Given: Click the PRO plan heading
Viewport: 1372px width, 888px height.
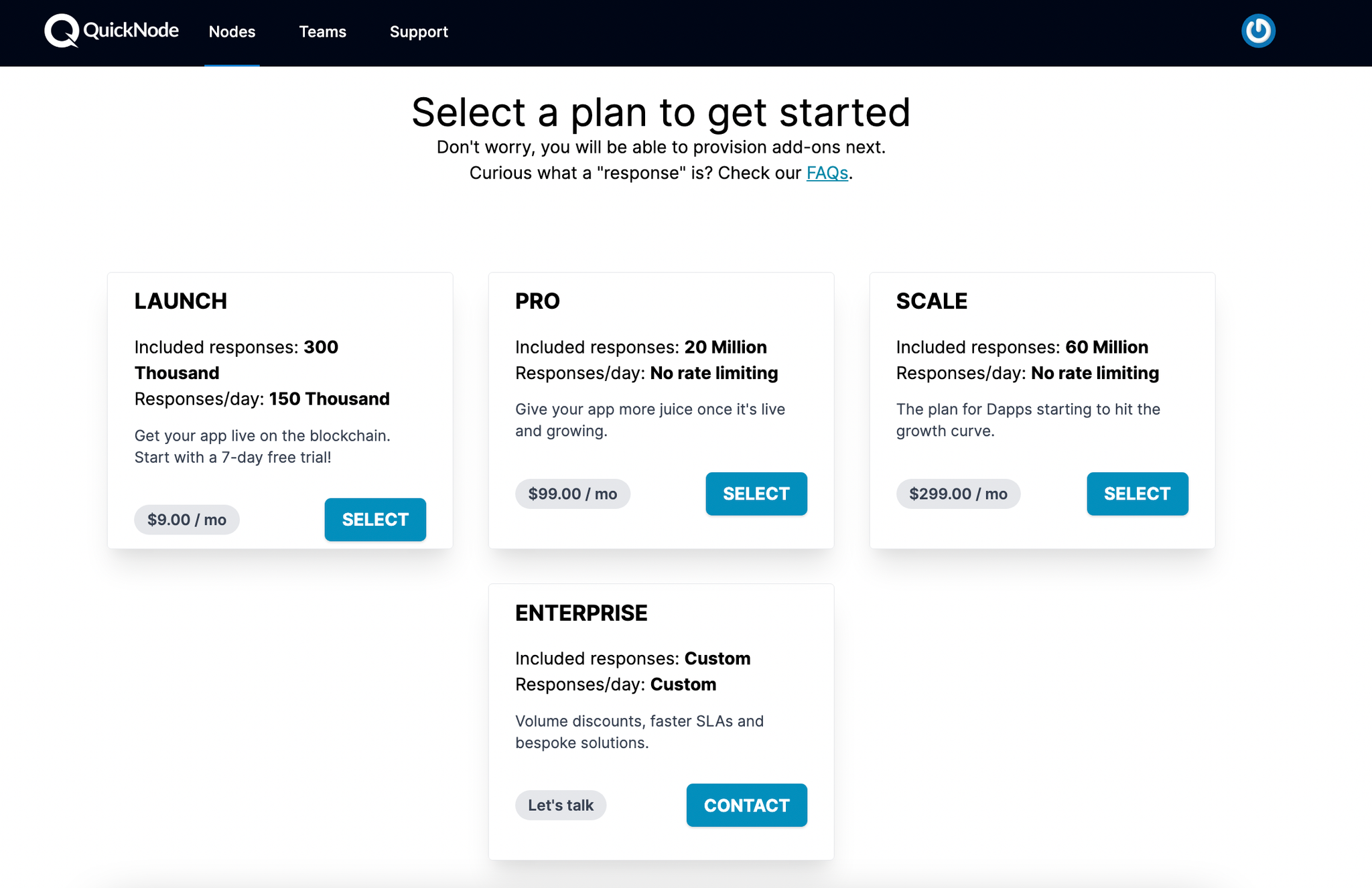Looking at the screenshot, I should click(x=537, y=301).
